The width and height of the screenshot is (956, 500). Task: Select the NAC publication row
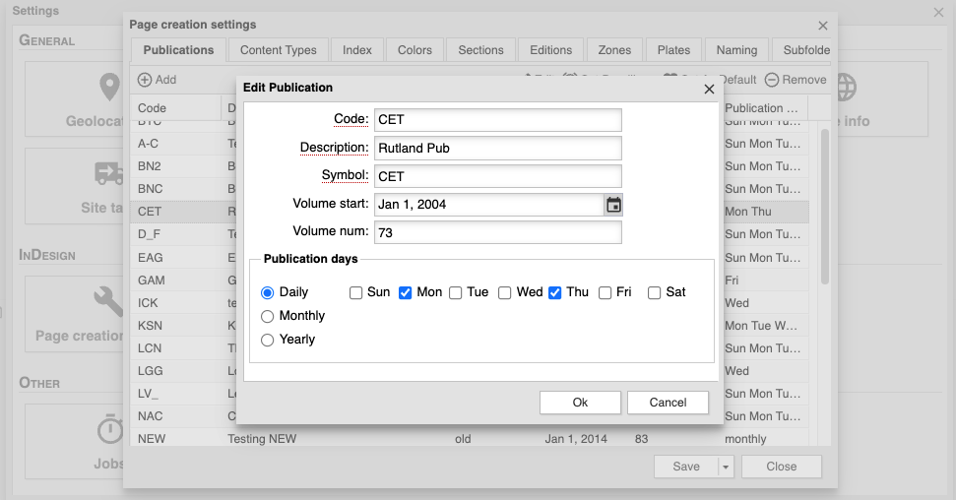[469, 416]
